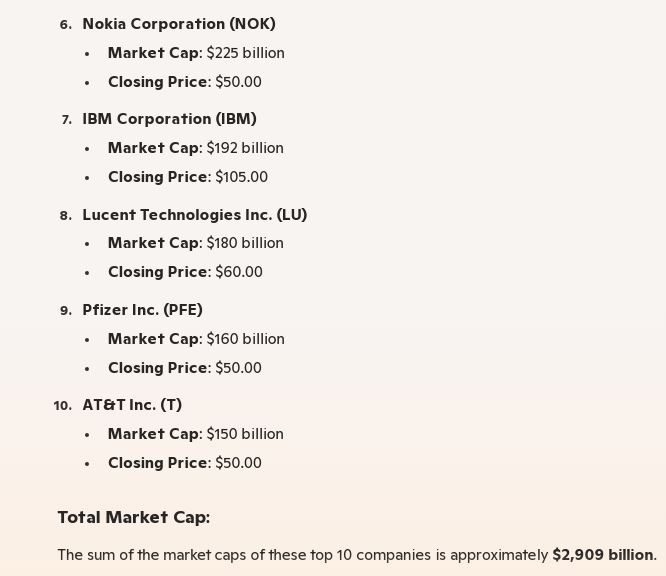Image resolution: width=666 pixels, height=576 pixels.
Task: Click the sentence about top 10 companies
Action: pos(300,555)
